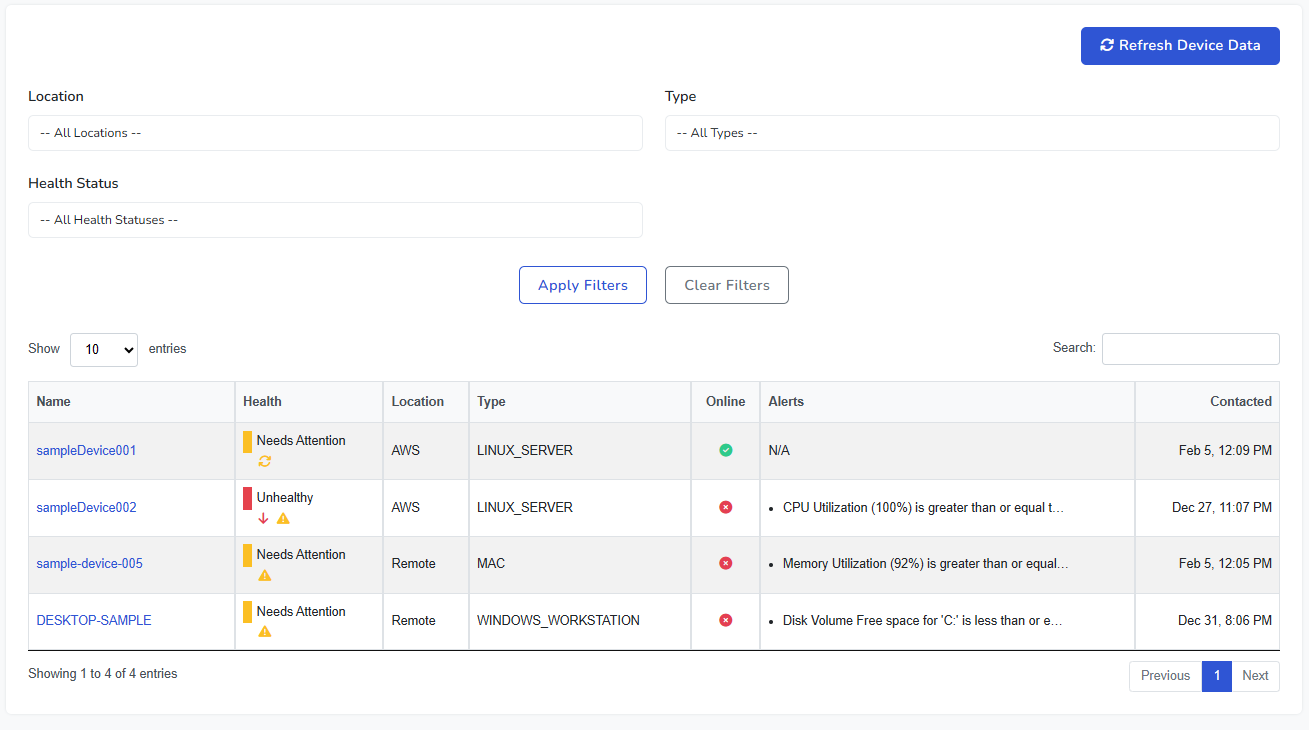The width and height of the screenshot is (1309, 730).
Task: Click the red offline icon for sampleDevice002
Action: [726, 508]
